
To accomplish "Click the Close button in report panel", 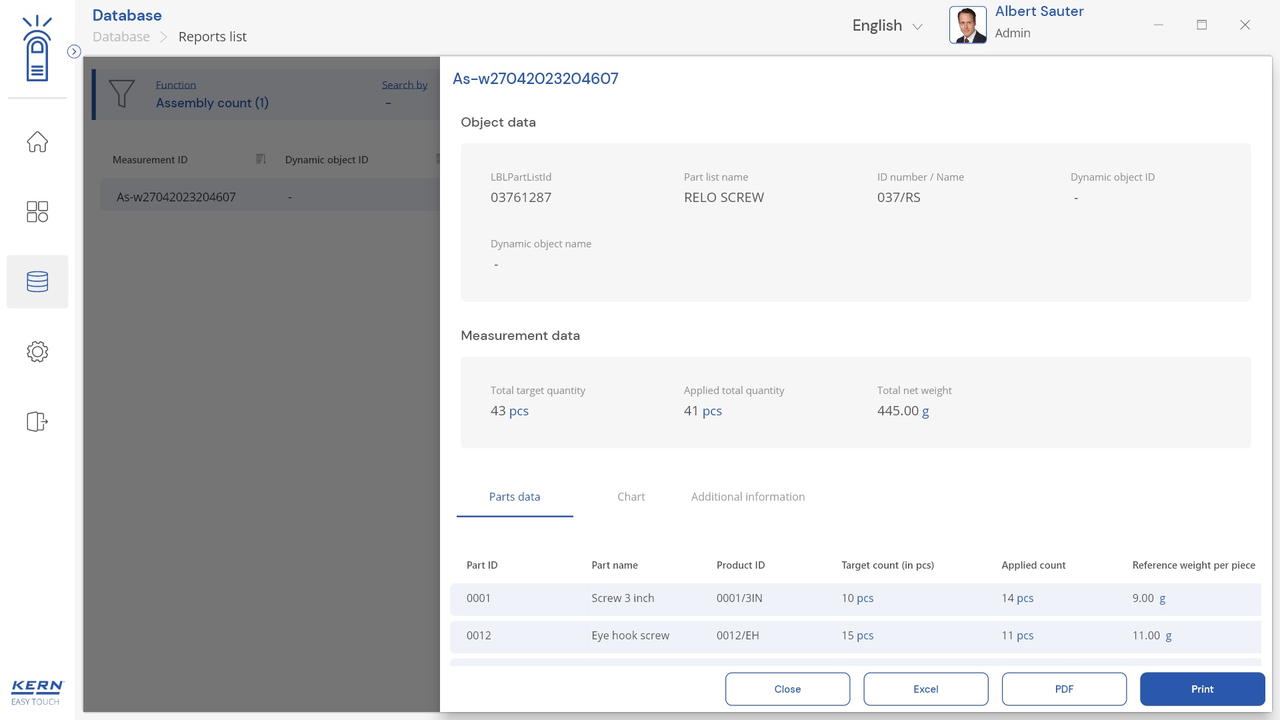I will click(787, 689).
